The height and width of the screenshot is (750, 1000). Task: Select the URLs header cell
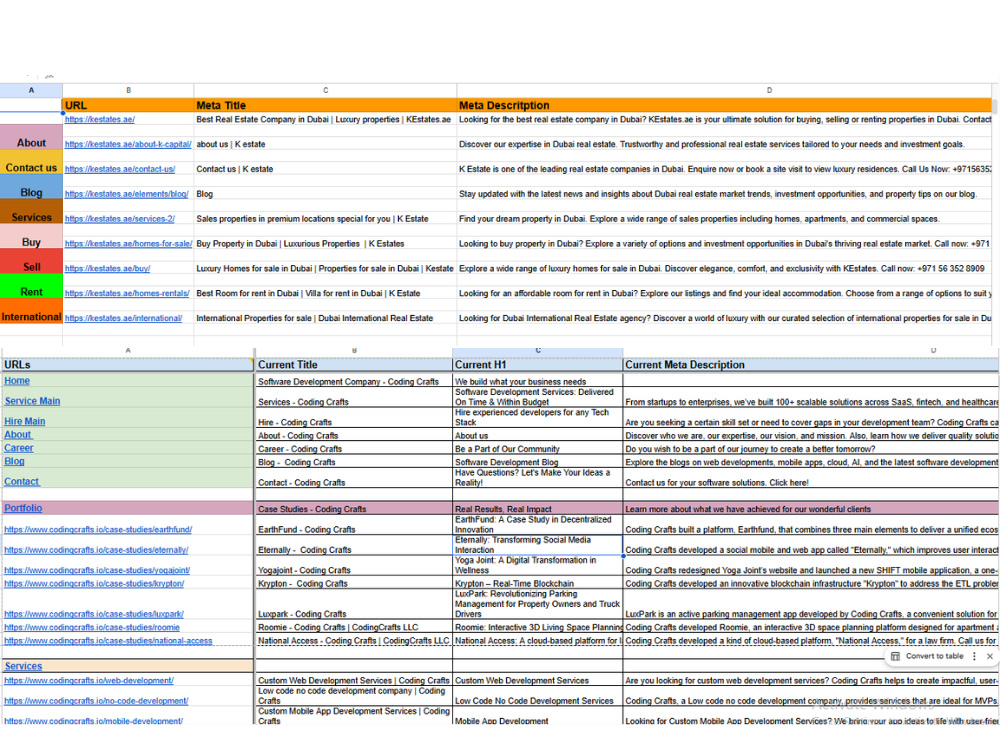[x=128, y=365]
